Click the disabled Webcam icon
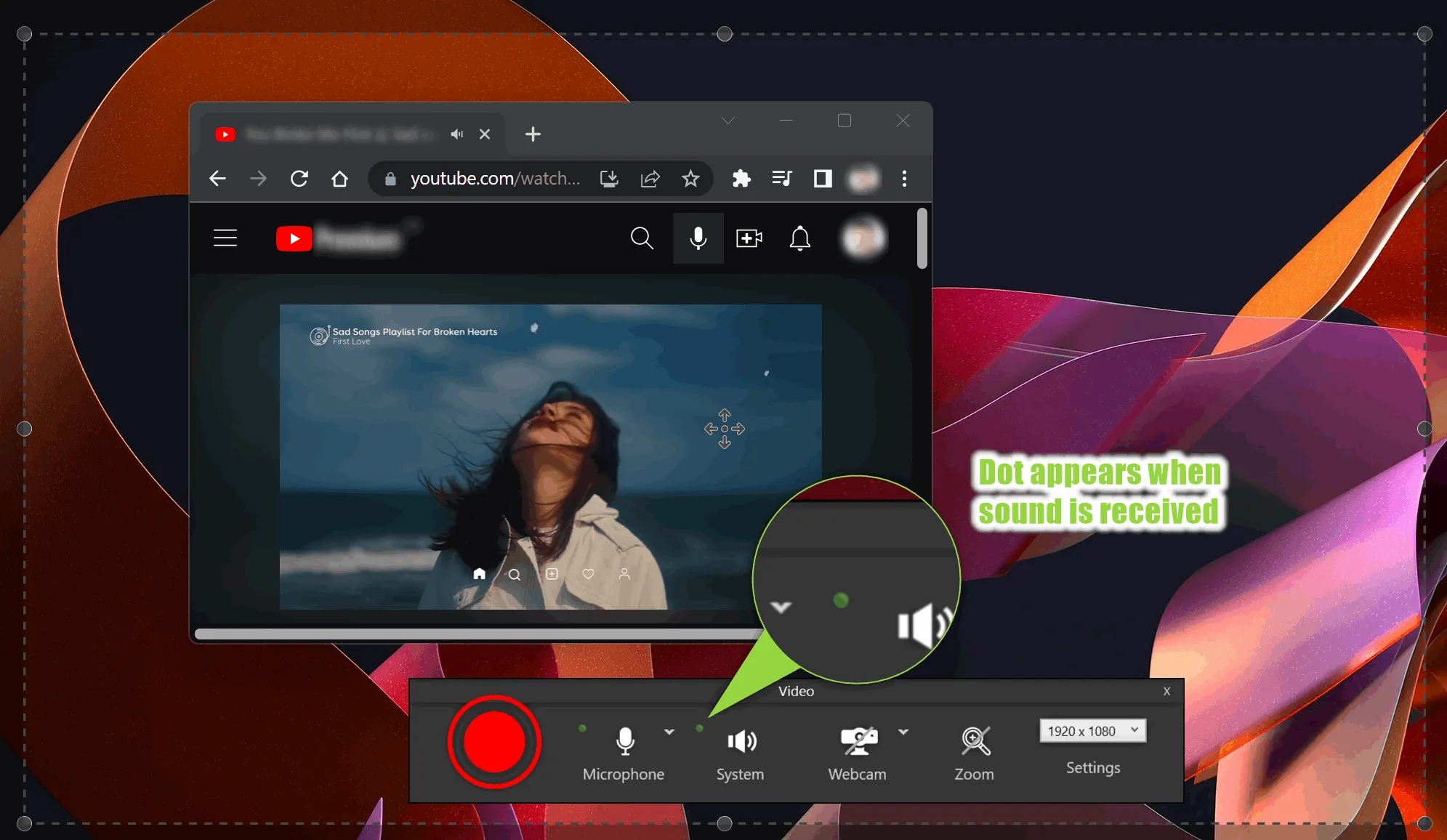This screenshot has height=840, width=1447. point(856,740)
